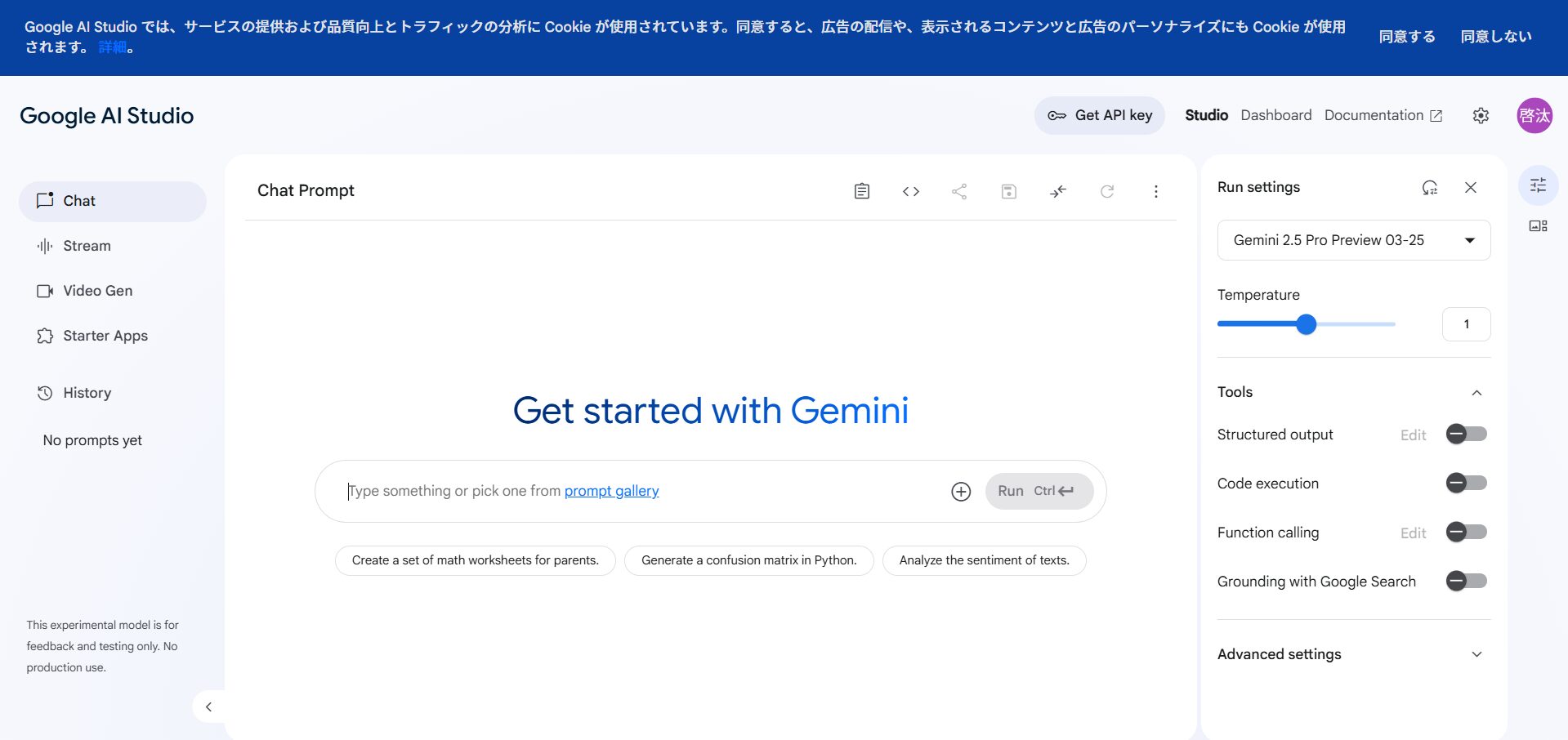Open History in the sidebar
Viewport: 1568px width, 740px height.
[x=113, y=393]
